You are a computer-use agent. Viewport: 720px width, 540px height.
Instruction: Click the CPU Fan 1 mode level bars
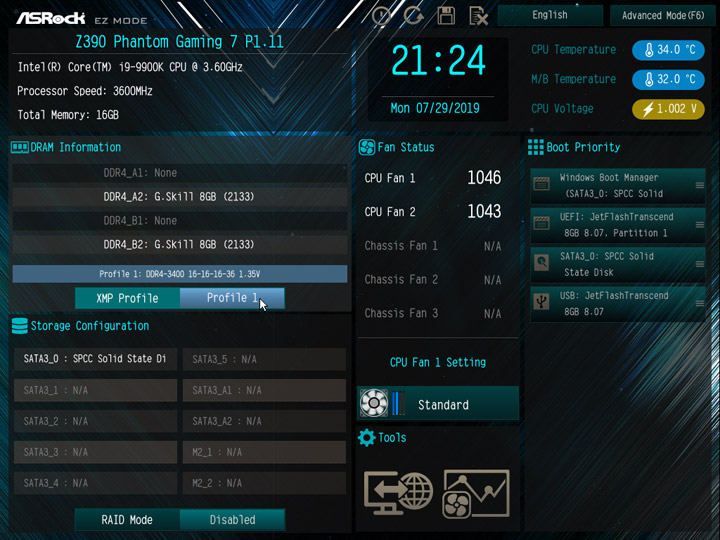(399, 403)
